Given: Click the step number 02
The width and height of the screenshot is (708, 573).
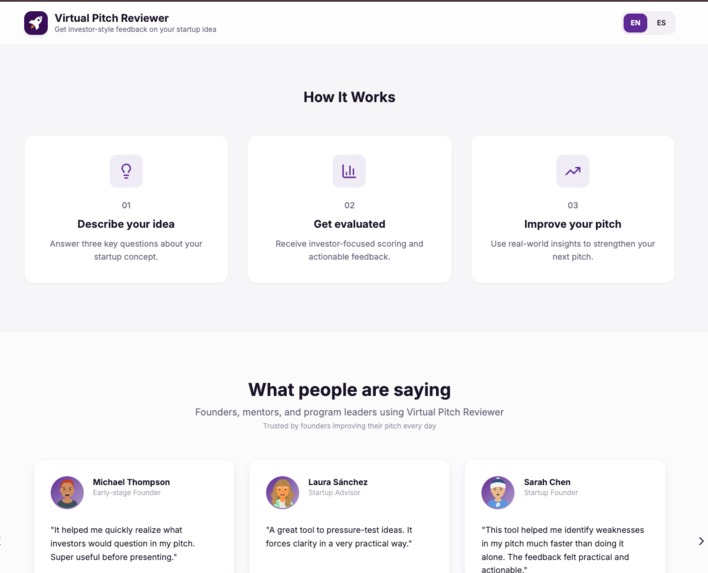Looking at the screenshot, I should [x=349, y=205].
